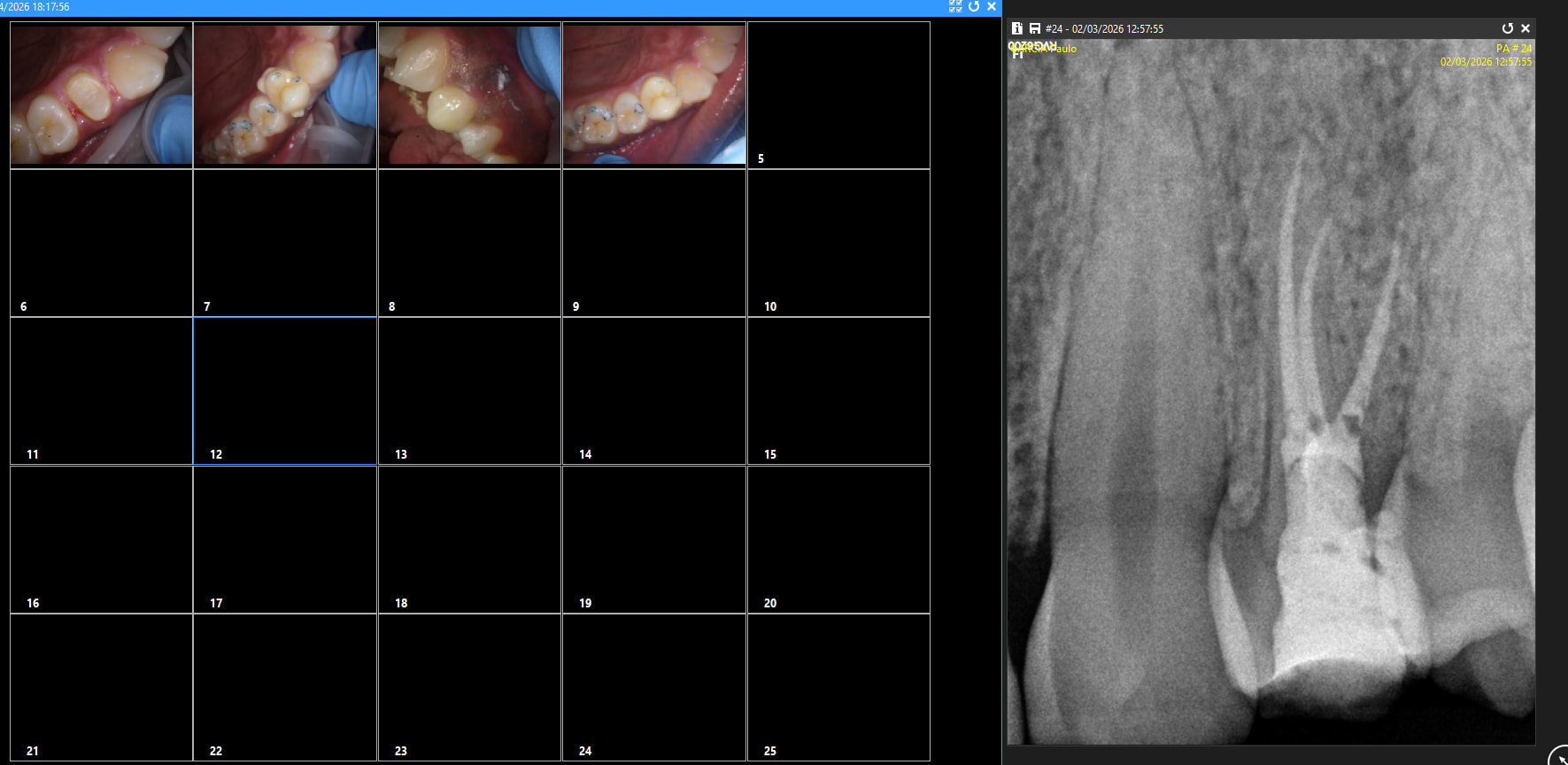The width and height of the screenshot is (1568, 765).
Task: Click the select-all checkboxes icon in blue header
Action: coord(955,6)
